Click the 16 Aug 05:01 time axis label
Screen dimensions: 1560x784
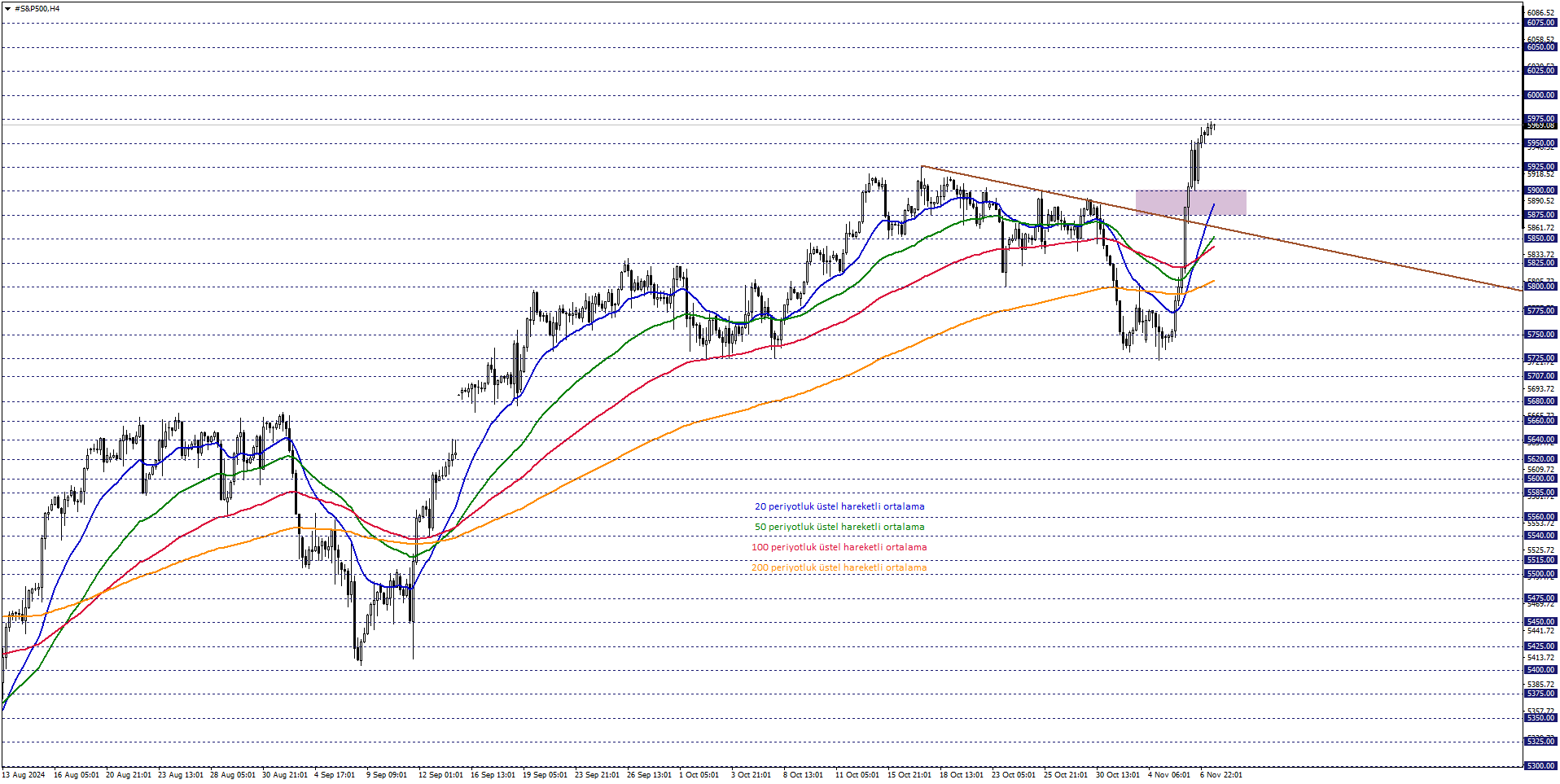(77, 775)
